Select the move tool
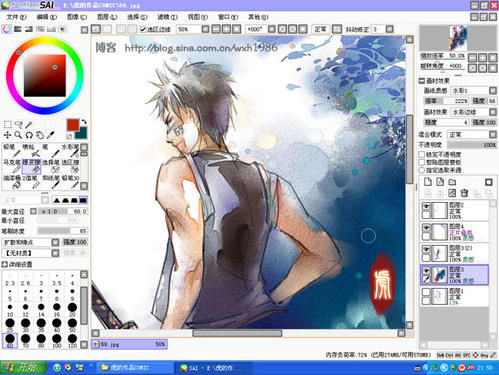The height and width of the screenshot is (375, 499). (7, 135)
